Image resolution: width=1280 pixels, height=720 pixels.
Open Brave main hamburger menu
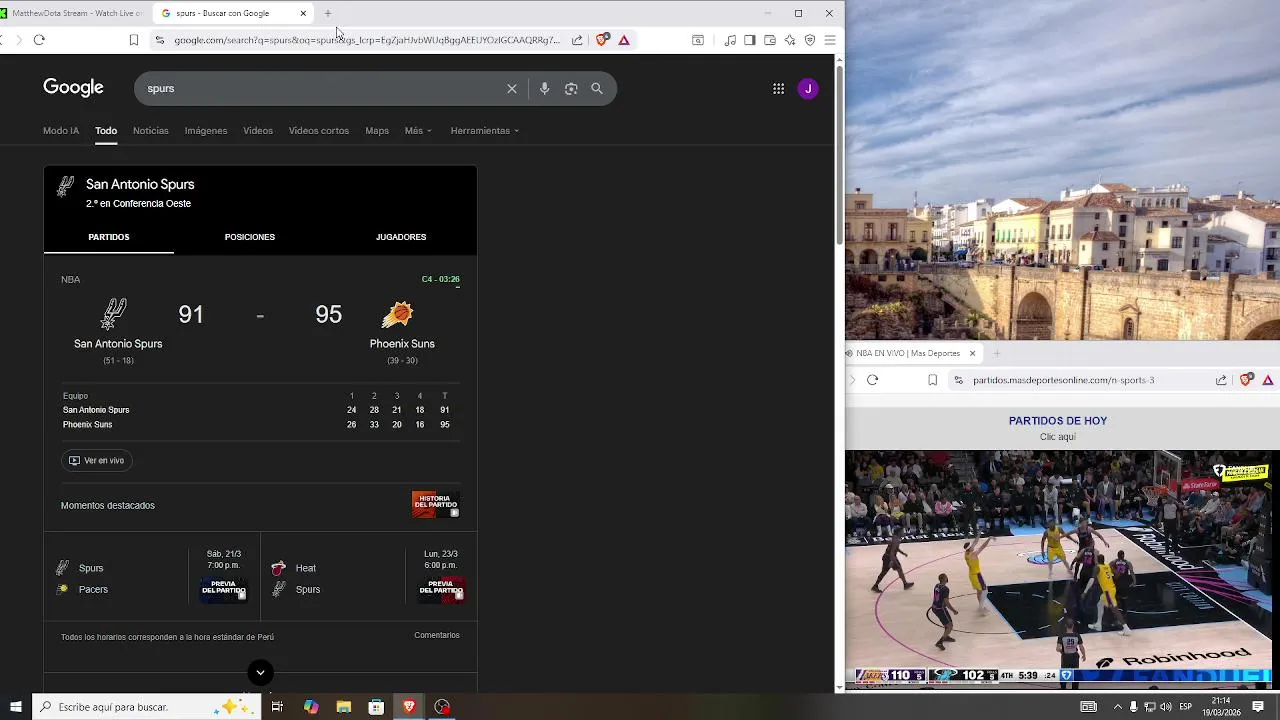830,40
